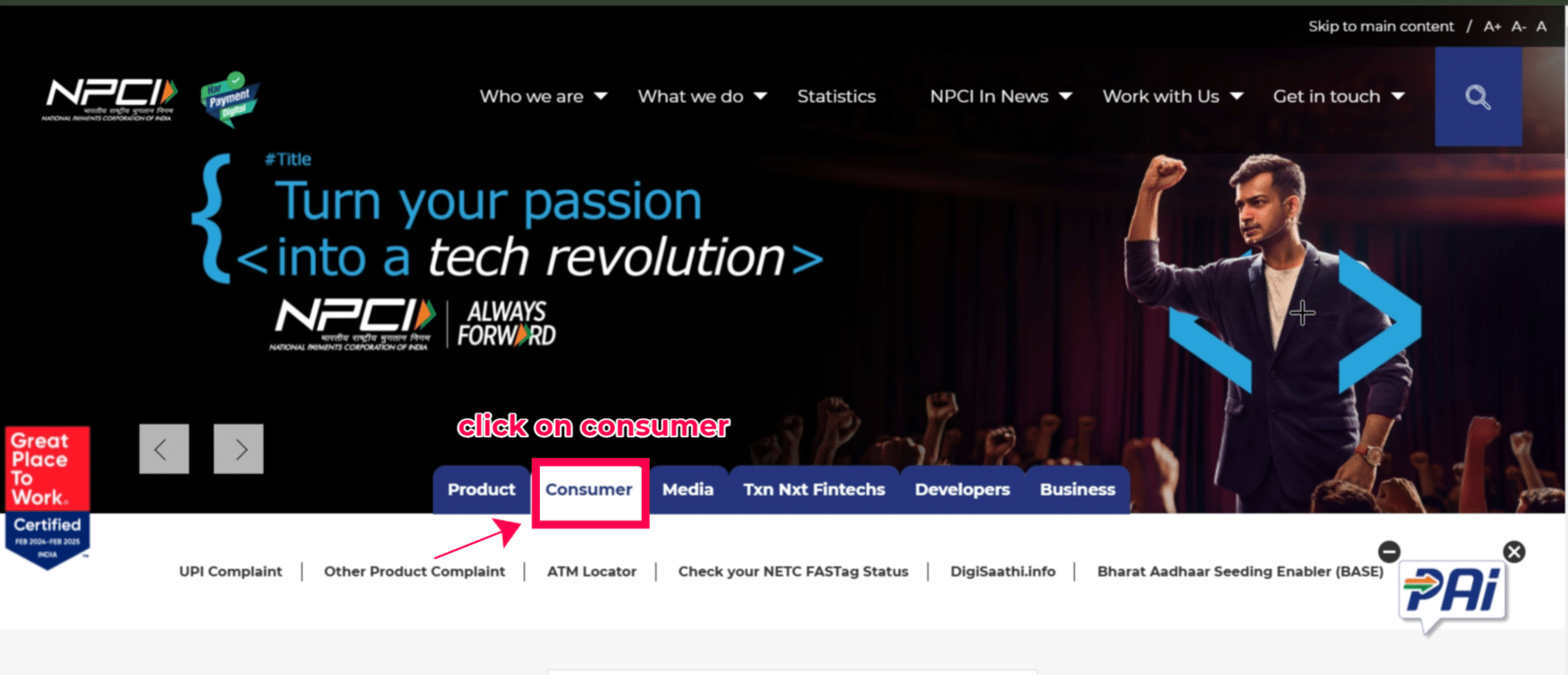Switch to the Developers tab
This screenshot has width=1568, height=675.
click(x=963, y=490)
